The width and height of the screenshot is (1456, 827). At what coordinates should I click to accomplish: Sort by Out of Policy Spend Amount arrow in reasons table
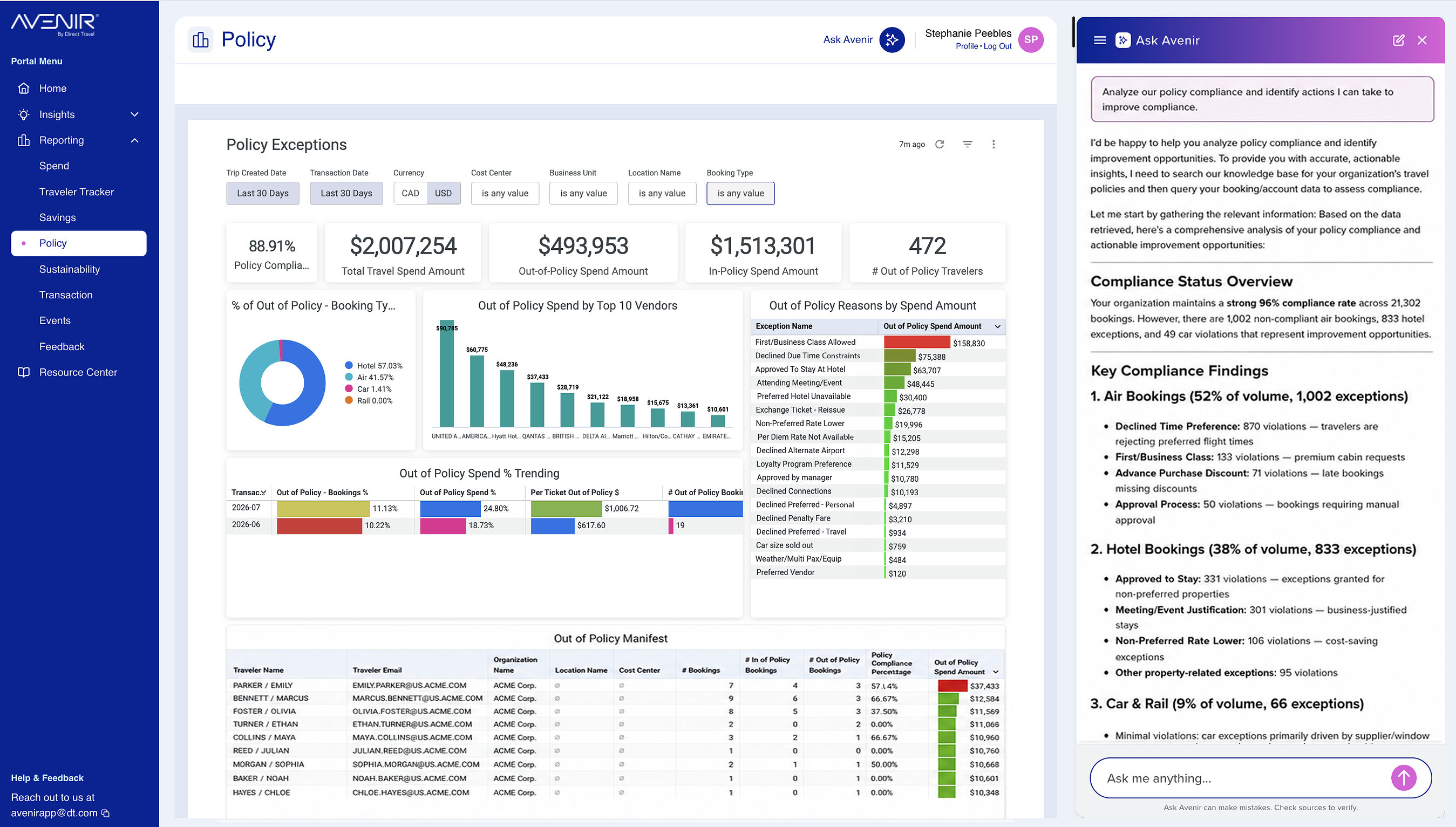(x=997, y=326)
